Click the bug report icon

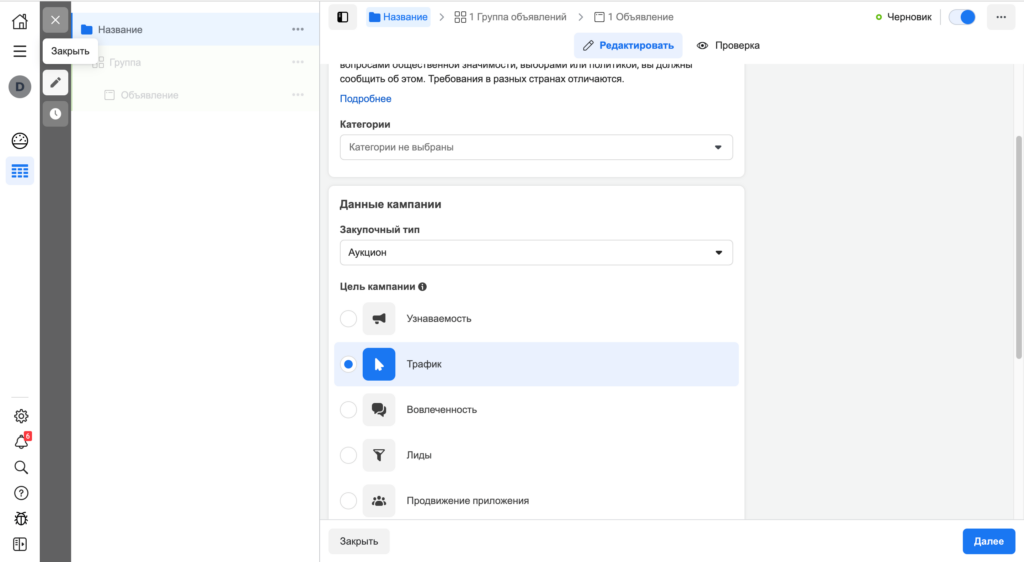[20, 518]
